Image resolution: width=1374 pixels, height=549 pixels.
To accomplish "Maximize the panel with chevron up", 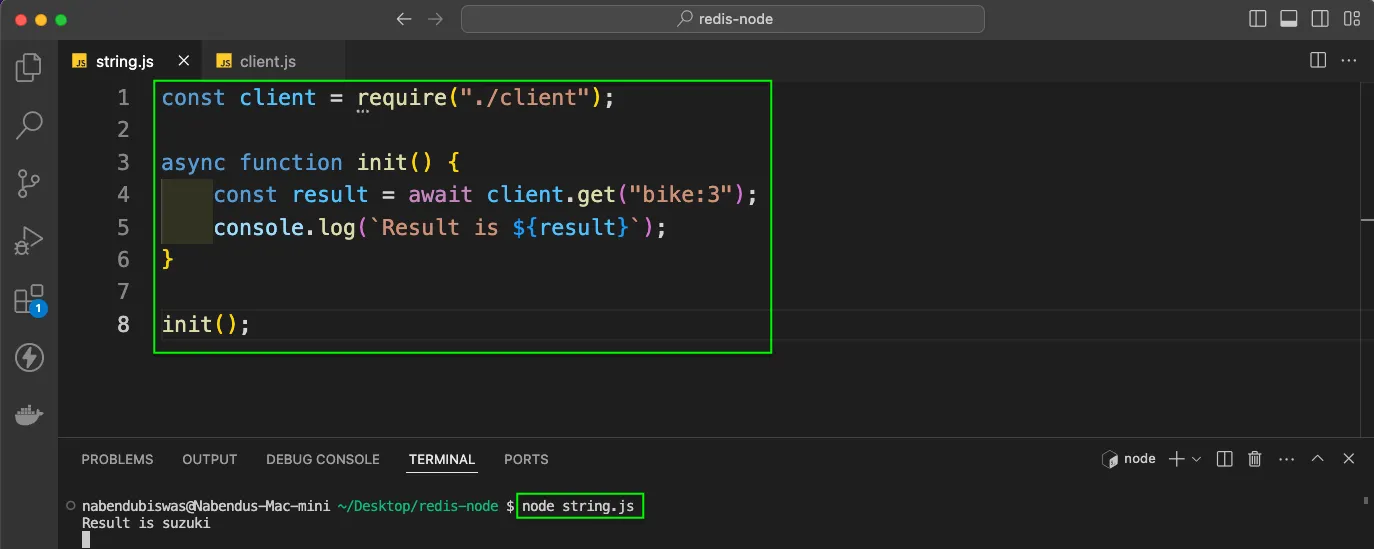I will (x=1317, y=459).
